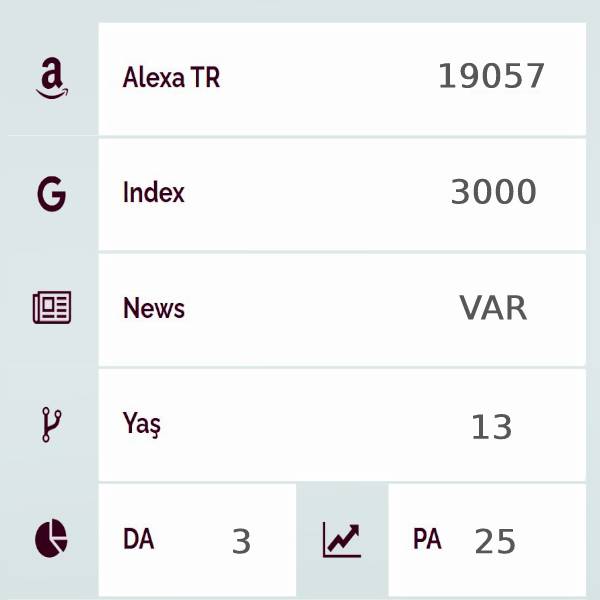Screen dimensions: 600x600
Task: Click the News row panel
Action: click(320, 308)
